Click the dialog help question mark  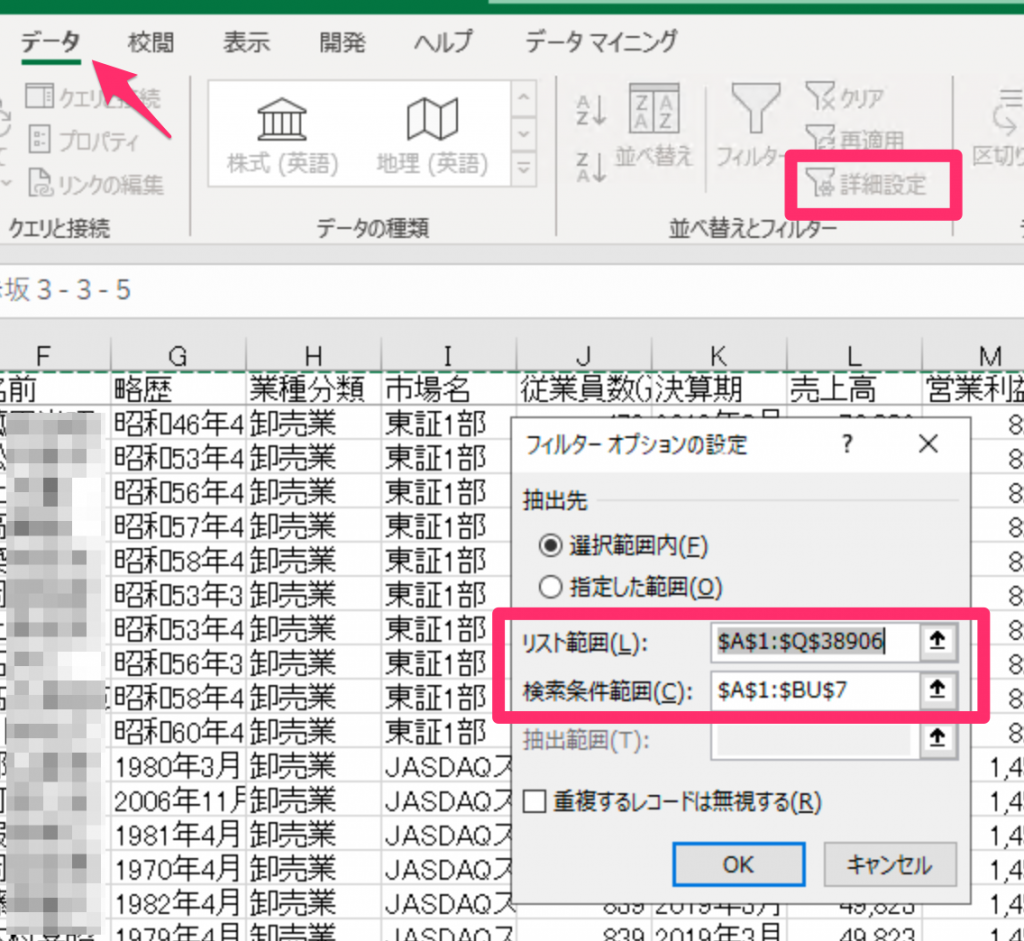(x=847, y=445)
